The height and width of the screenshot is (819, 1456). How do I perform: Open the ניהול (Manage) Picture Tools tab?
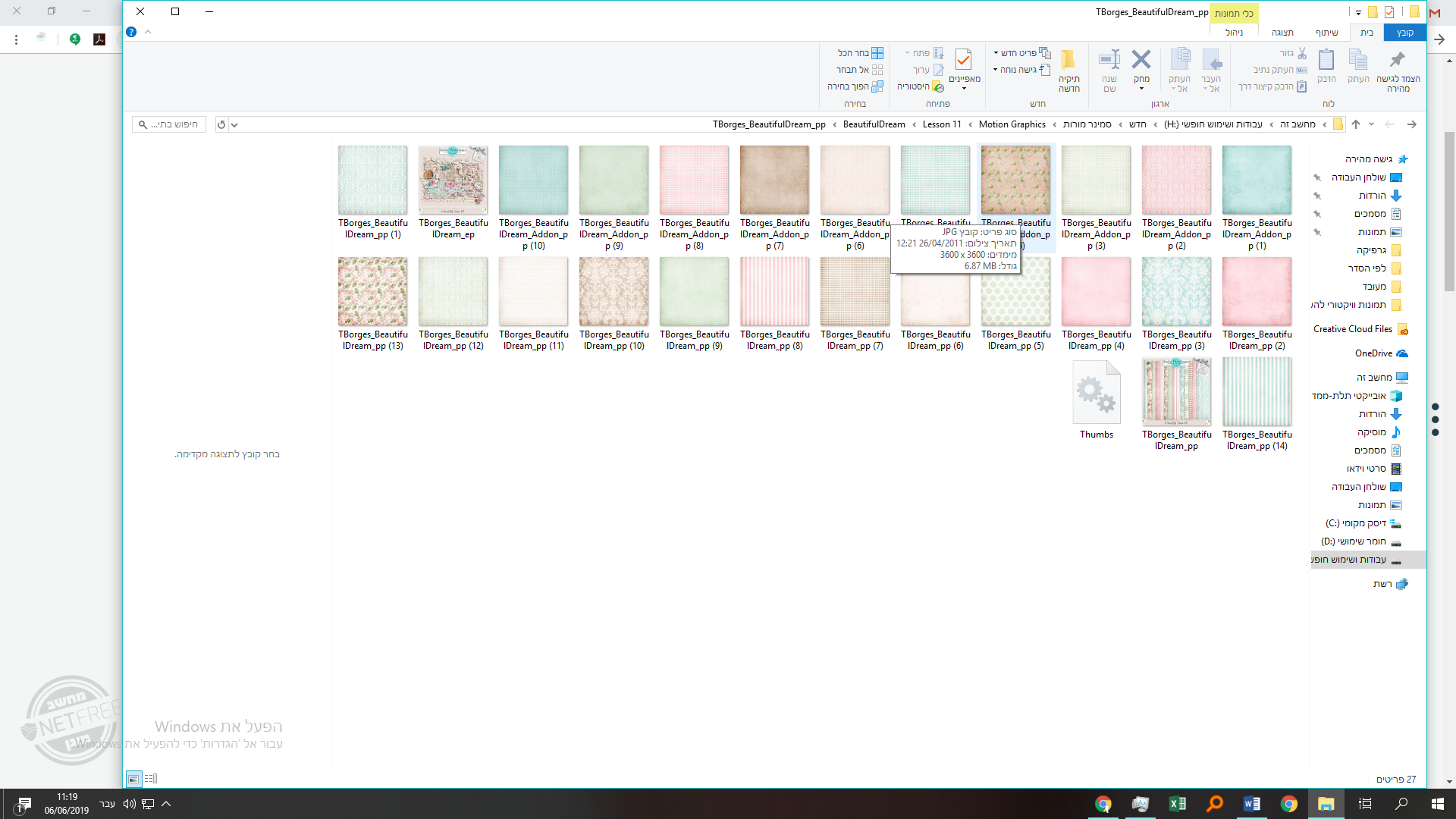[1235, 33]
